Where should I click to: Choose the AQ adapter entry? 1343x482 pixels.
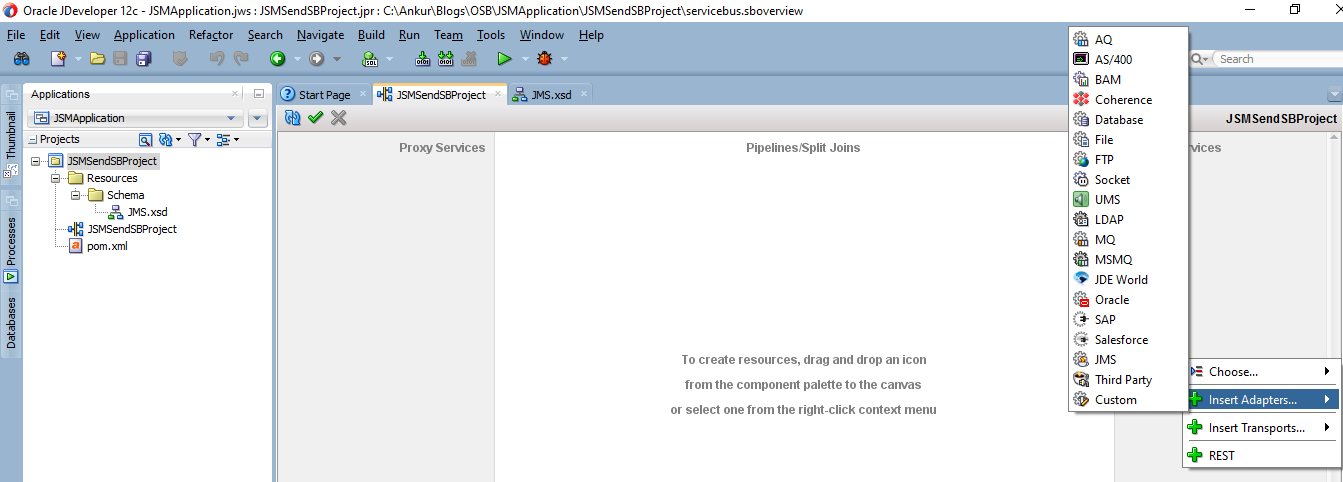coord(1103,40)
